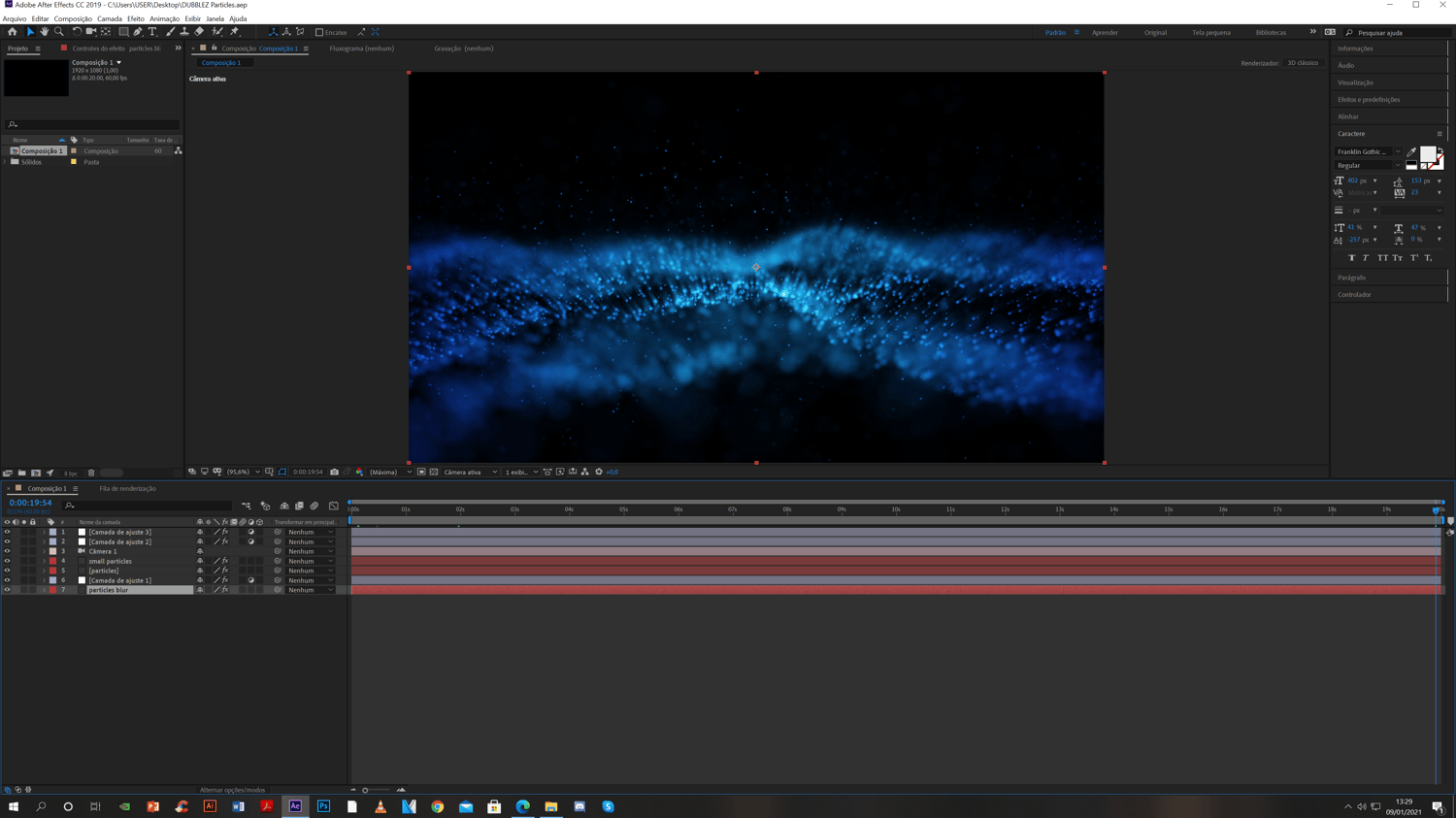Select the Zoom magnifier tool
1456x818 pixels.
coord(59,32)
